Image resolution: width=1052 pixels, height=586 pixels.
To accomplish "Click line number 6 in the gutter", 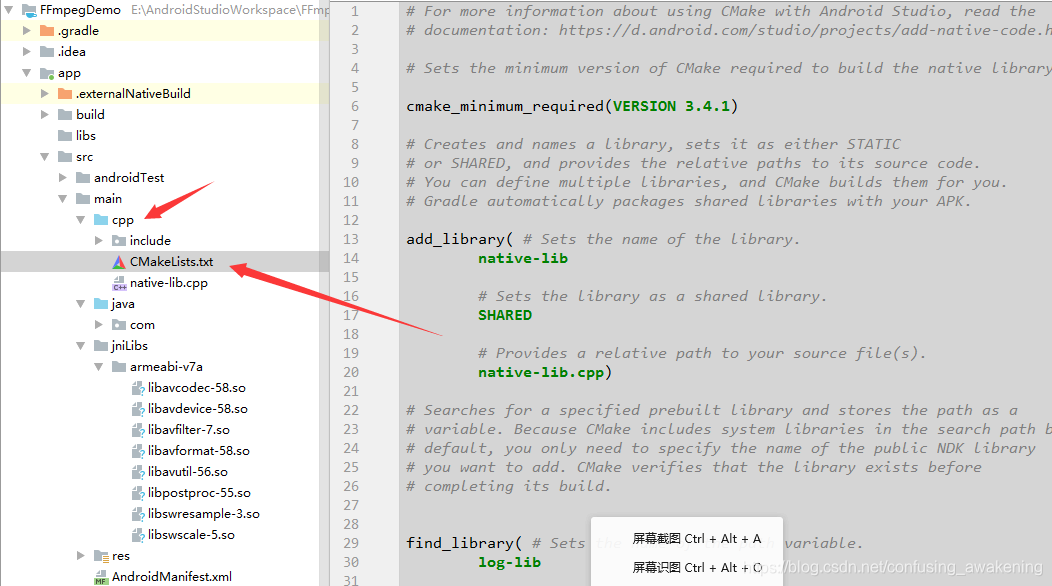I will (x=354, y=106).
